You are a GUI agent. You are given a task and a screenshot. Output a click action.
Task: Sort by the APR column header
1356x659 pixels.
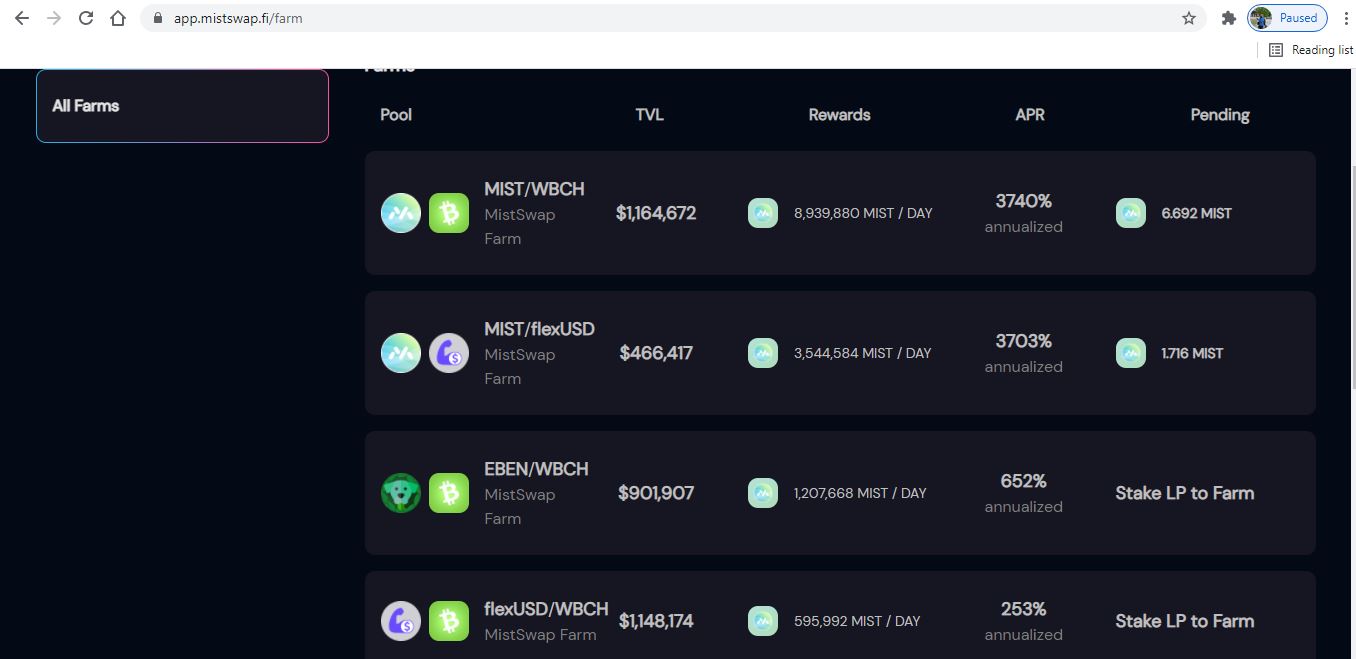1029,114
